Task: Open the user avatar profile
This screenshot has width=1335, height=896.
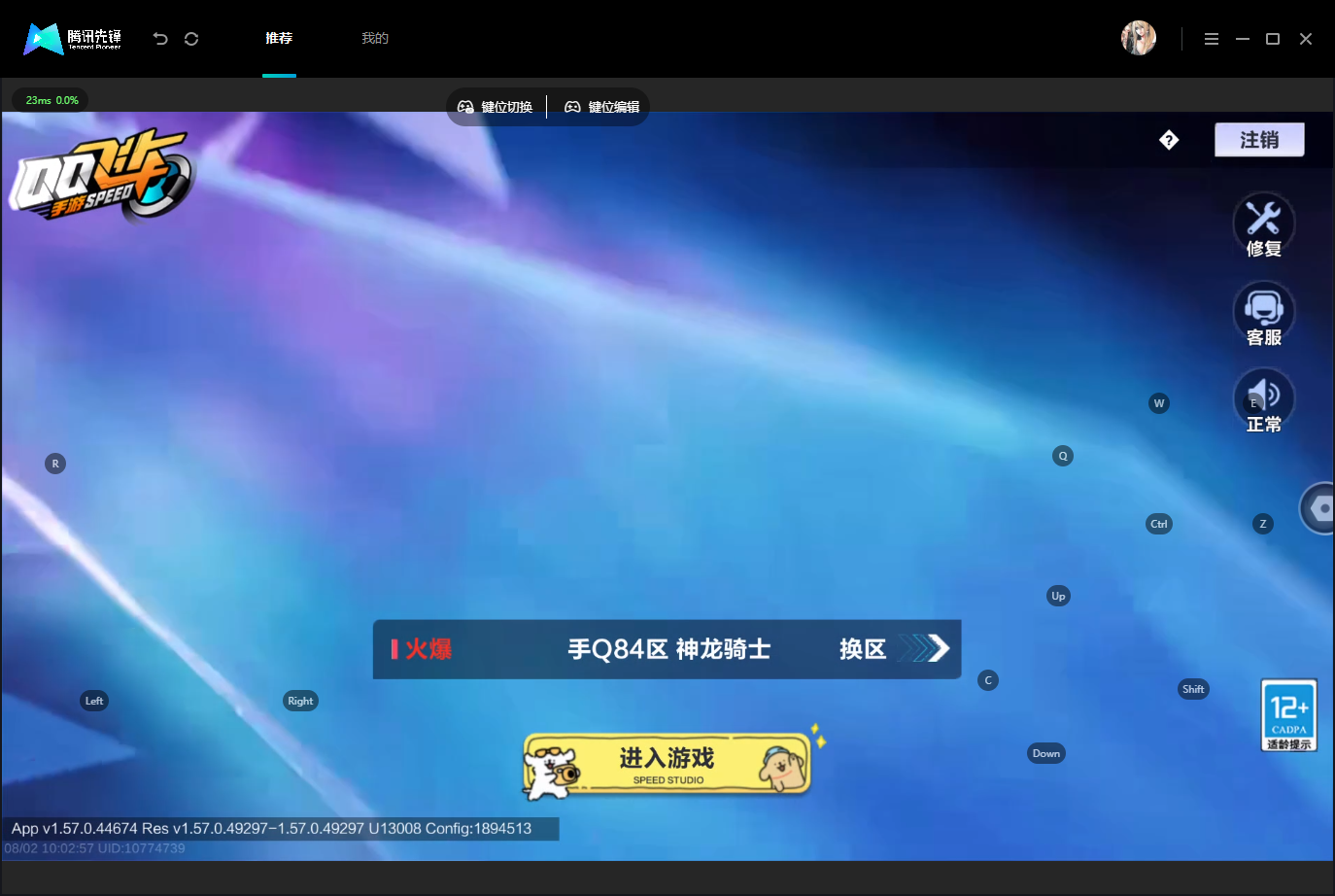Action: [1139, 38]
